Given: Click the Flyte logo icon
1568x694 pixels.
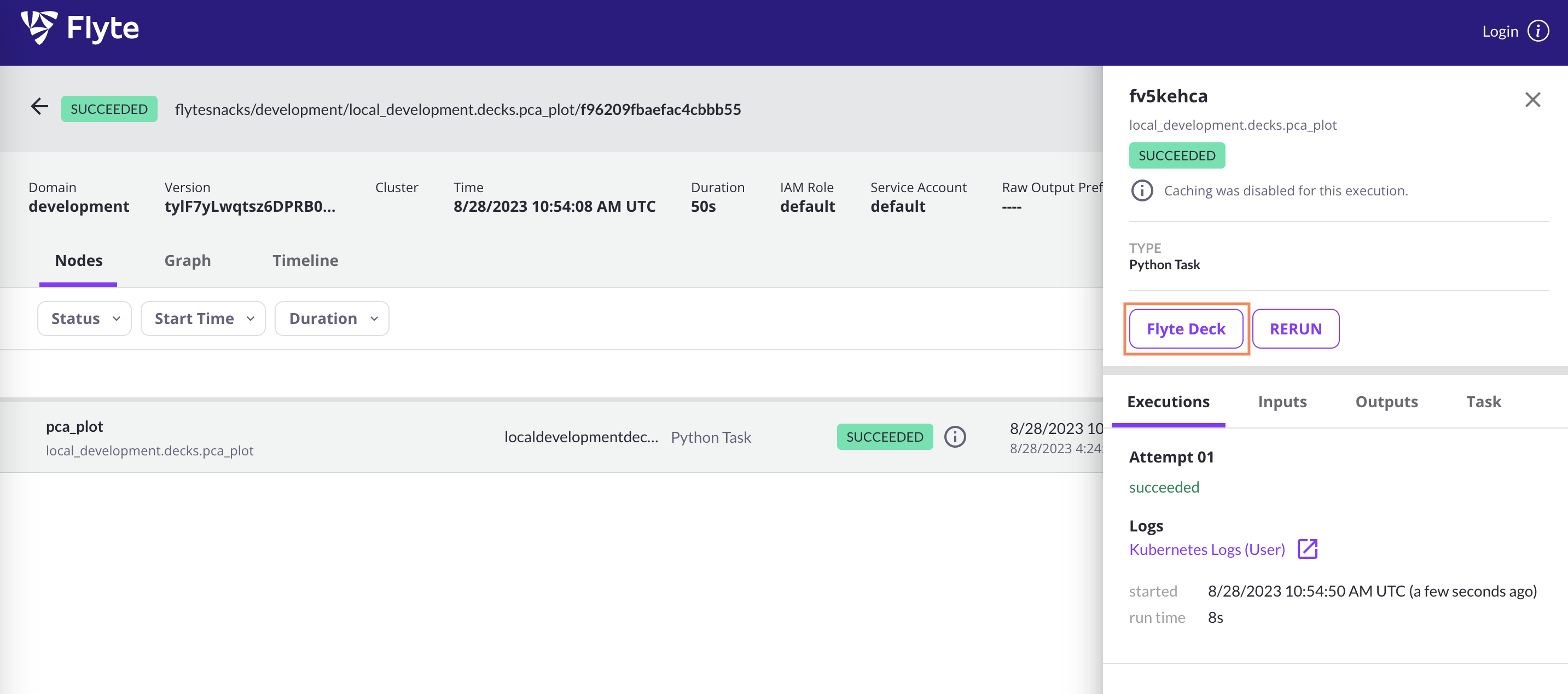Looking at the screenshot, I should (39, 27).
